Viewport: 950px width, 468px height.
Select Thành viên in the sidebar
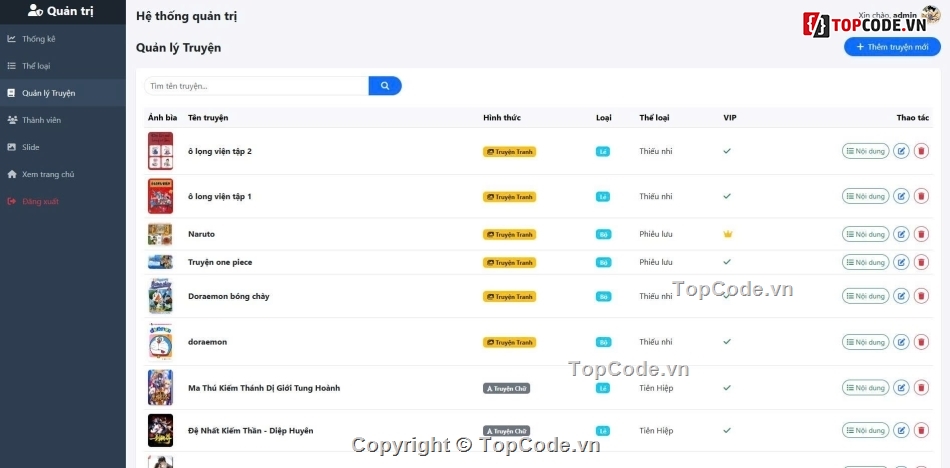[x=41, y=120]
